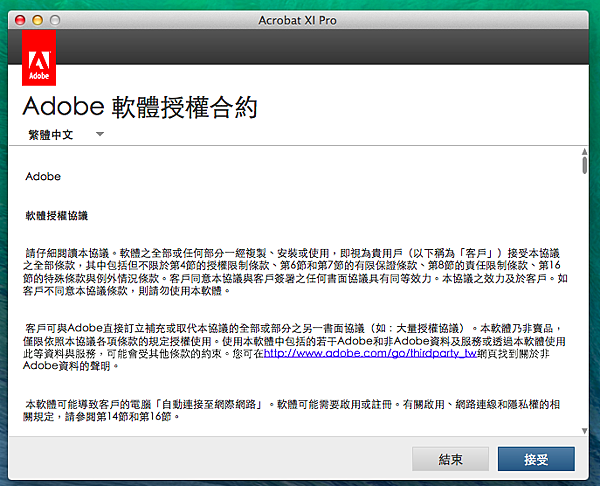This screenshot has width=600, height=486.
Task: Click the license text scrollbar thumb
Action: pyautogui.click(x=584, y=165)
